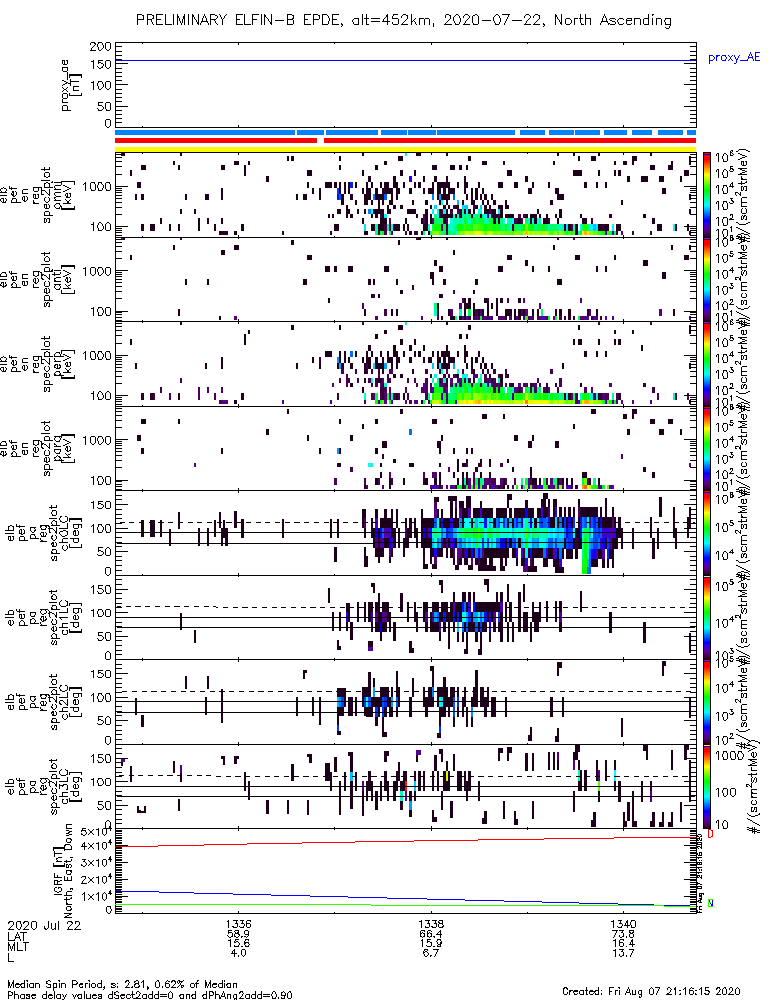Click the L value "6.7"
775x1000 pixels.
point(431,953)
